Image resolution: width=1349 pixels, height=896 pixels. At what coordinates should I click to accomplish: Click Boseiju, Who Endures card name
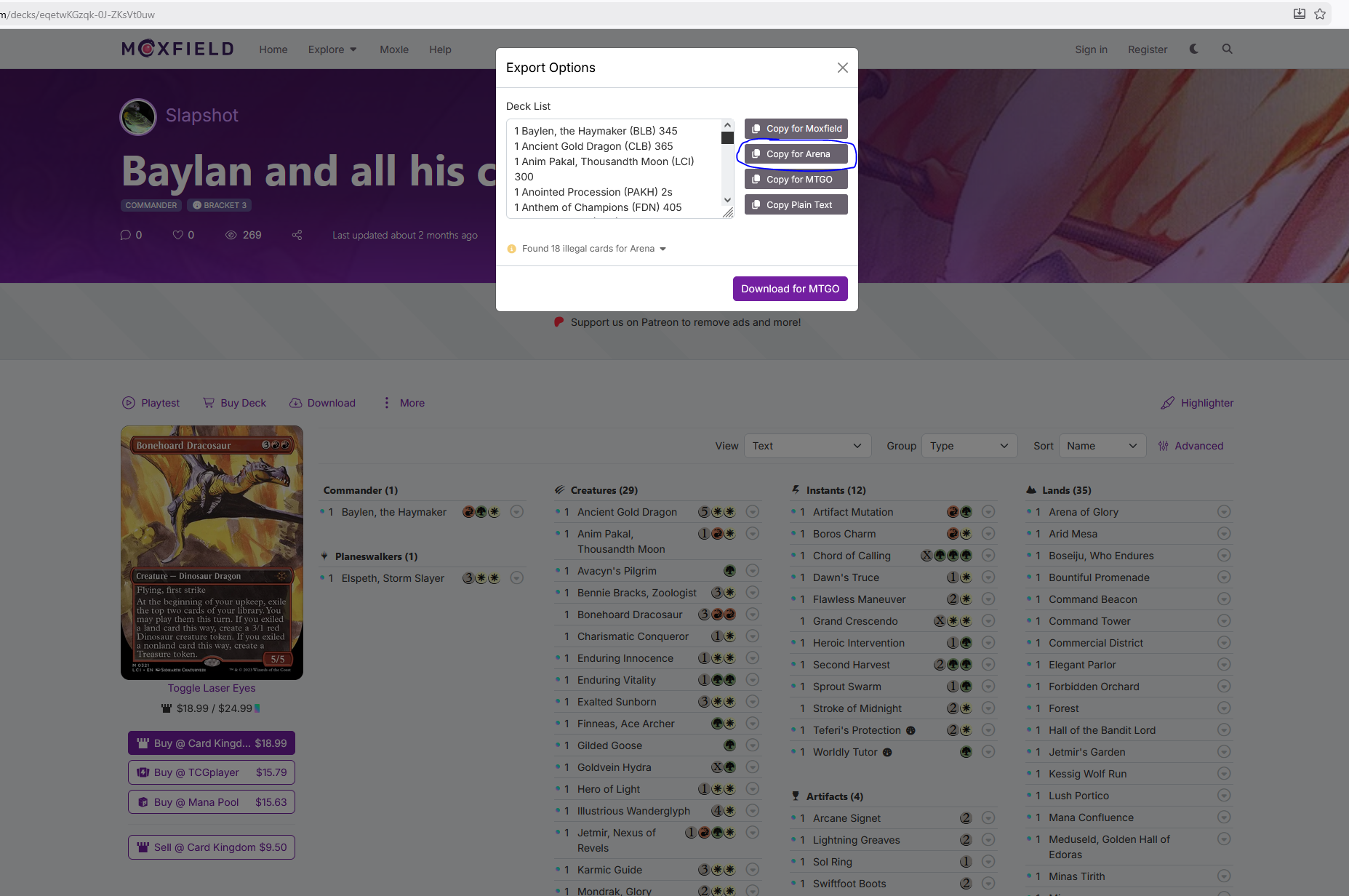[x=1101, y=556]
